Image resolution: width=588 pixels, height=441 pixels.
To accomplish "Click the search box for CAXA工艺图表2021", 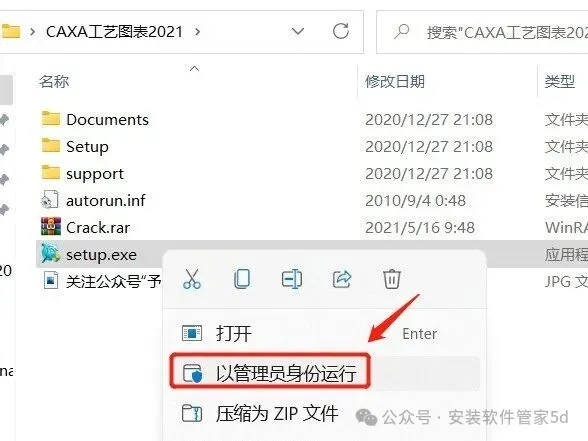I will (484, 32).
